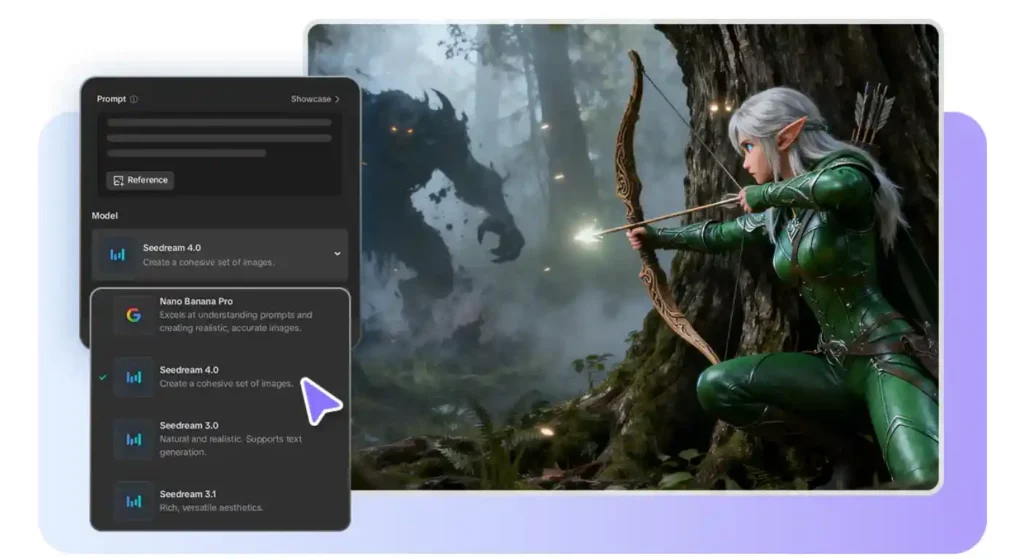
Task: Click the info icon beside Prompt
Action: pyautogui.click(x=134, y=99)
